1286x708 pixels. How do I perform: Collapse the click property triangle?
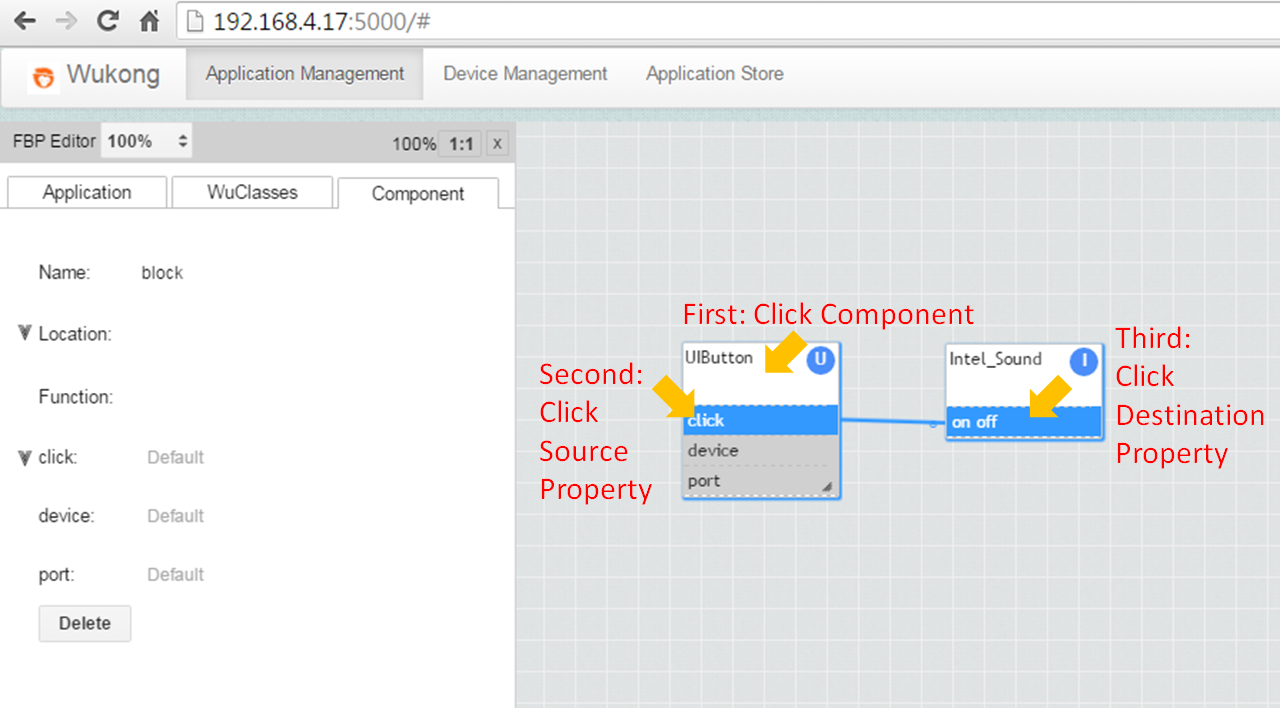[26, 457]
